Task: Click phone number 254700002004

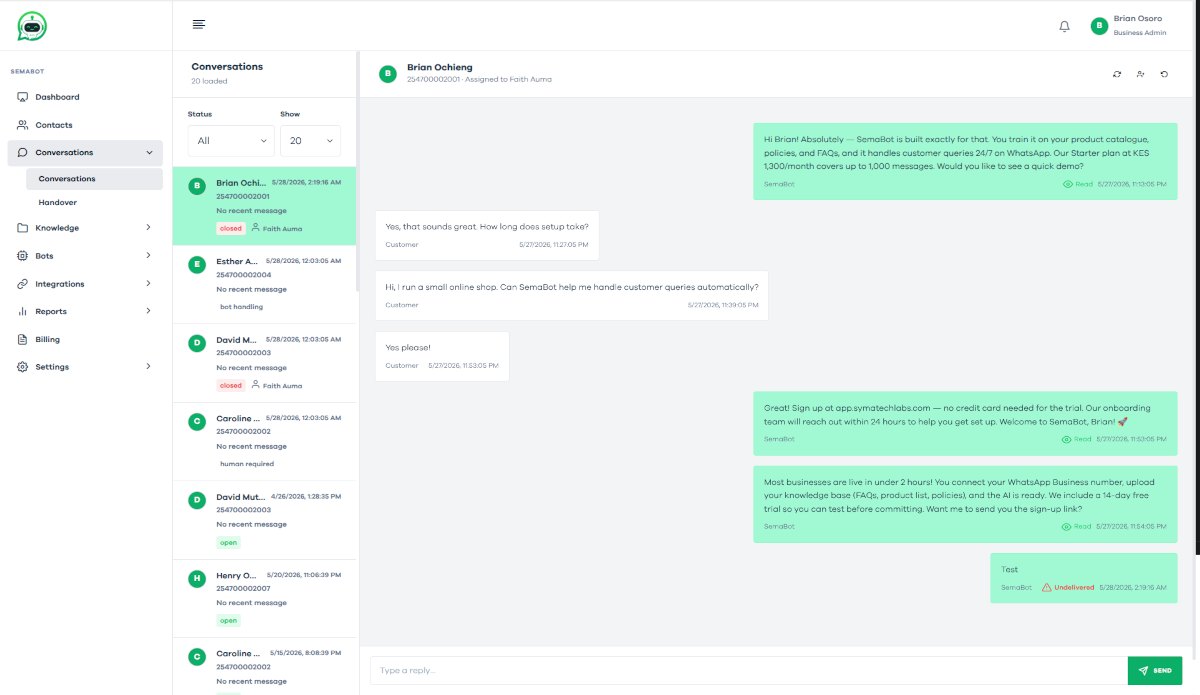Action: coord(243,275)
